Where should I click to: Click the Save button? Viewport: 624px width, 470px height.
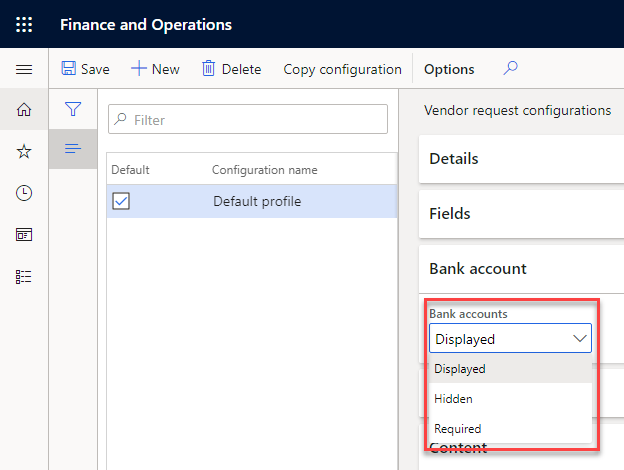(x=86, y=69)
